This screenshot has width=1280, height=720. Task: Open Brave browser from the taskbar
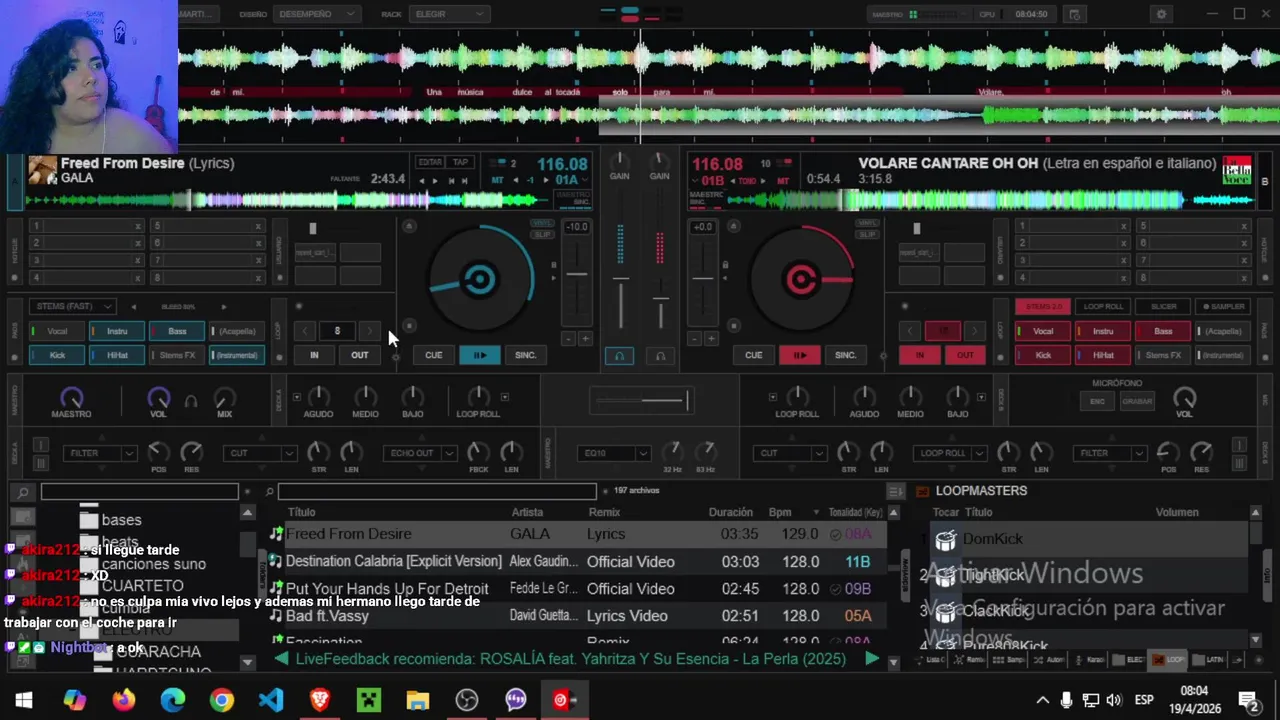tap(320, 700)
